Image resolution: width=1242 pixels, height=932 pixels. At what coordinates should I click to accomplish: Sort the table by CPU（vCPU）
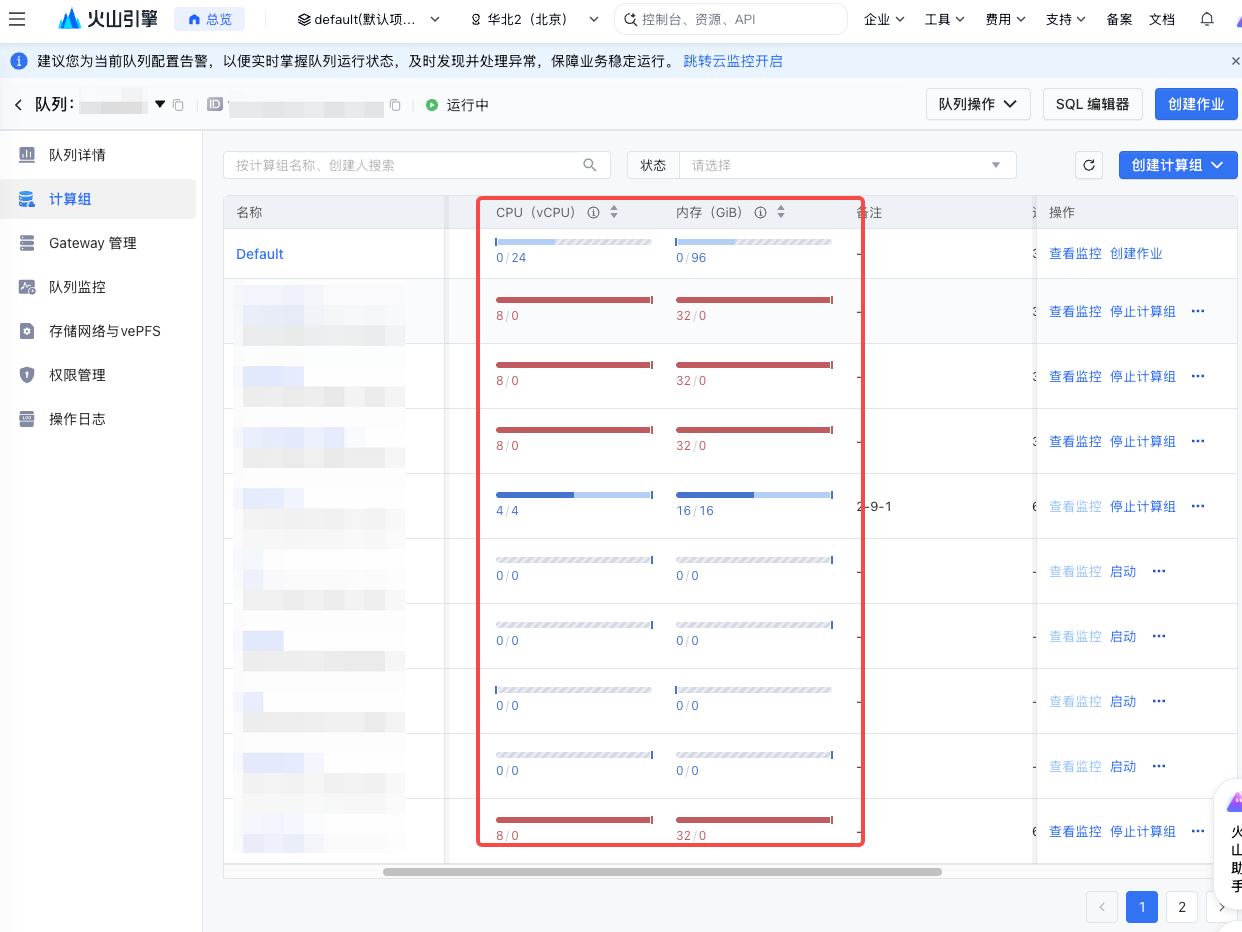(614, 212)
